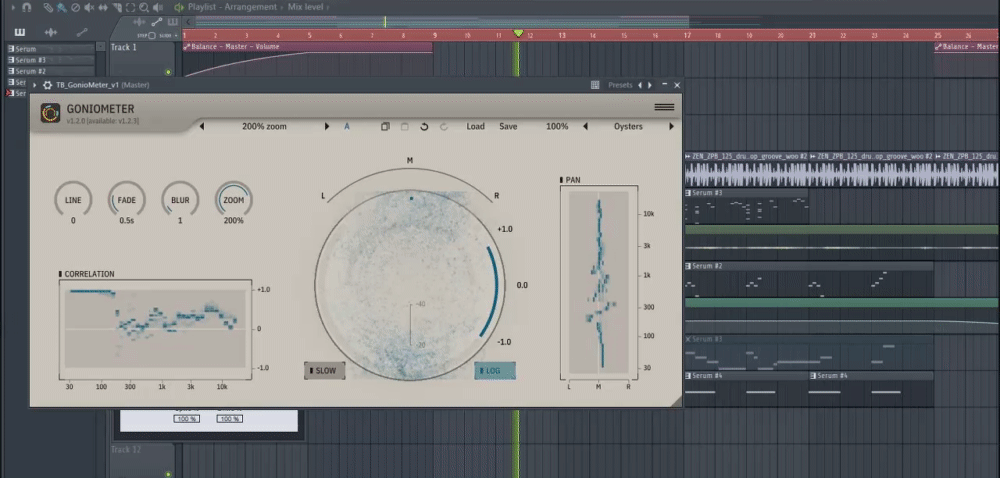Toggle the PAN panel header

tap(570, 180)
